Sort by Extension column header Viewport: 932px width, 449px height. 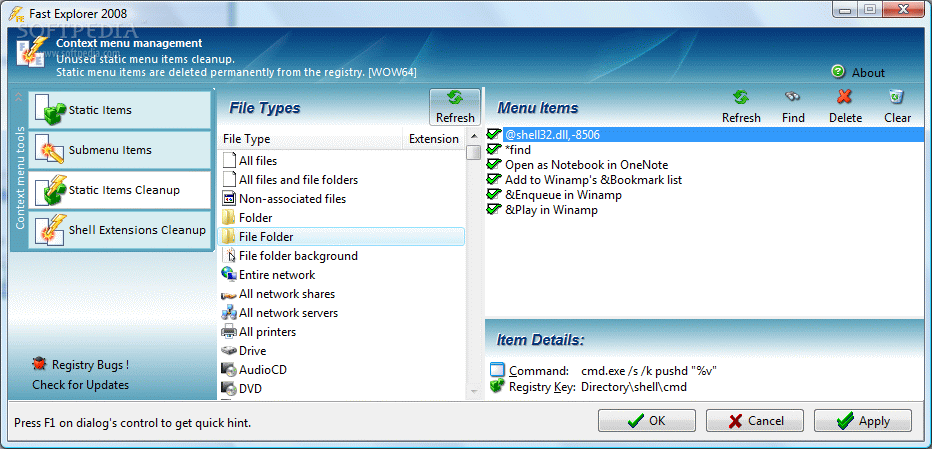tap(434, 139)
